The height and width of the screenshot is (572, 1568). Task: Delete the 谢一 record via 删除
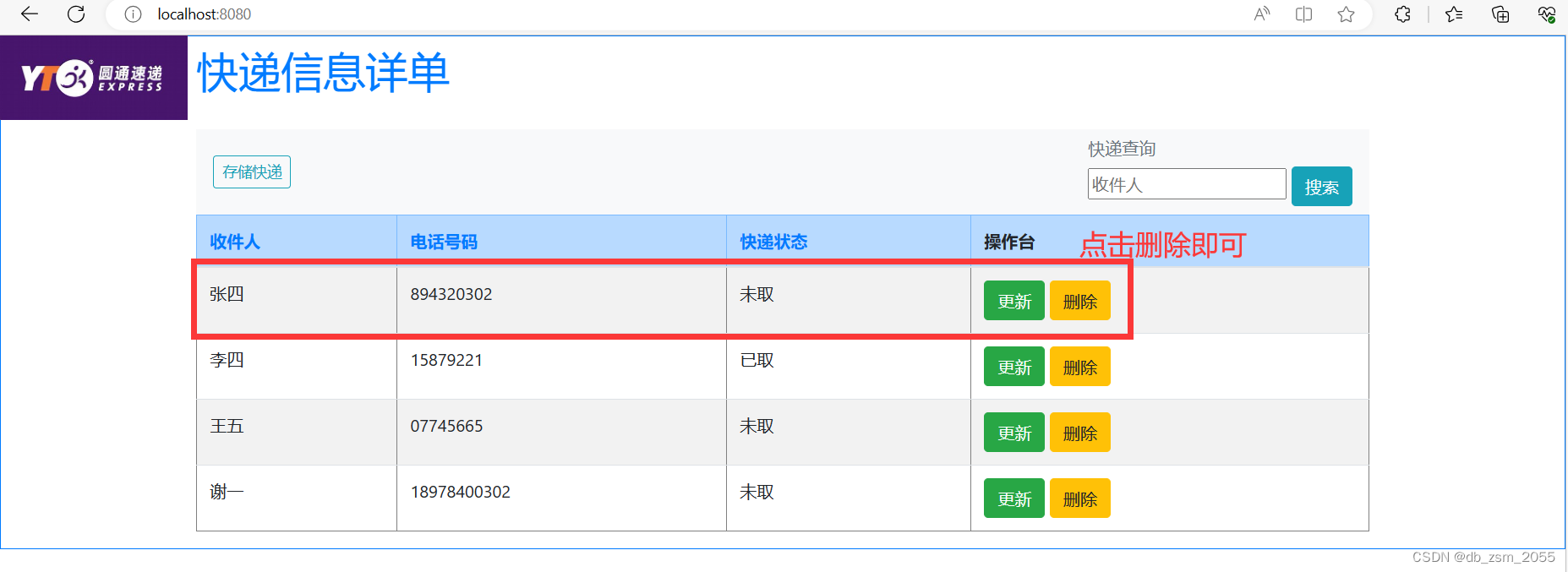coord(1079,498)
